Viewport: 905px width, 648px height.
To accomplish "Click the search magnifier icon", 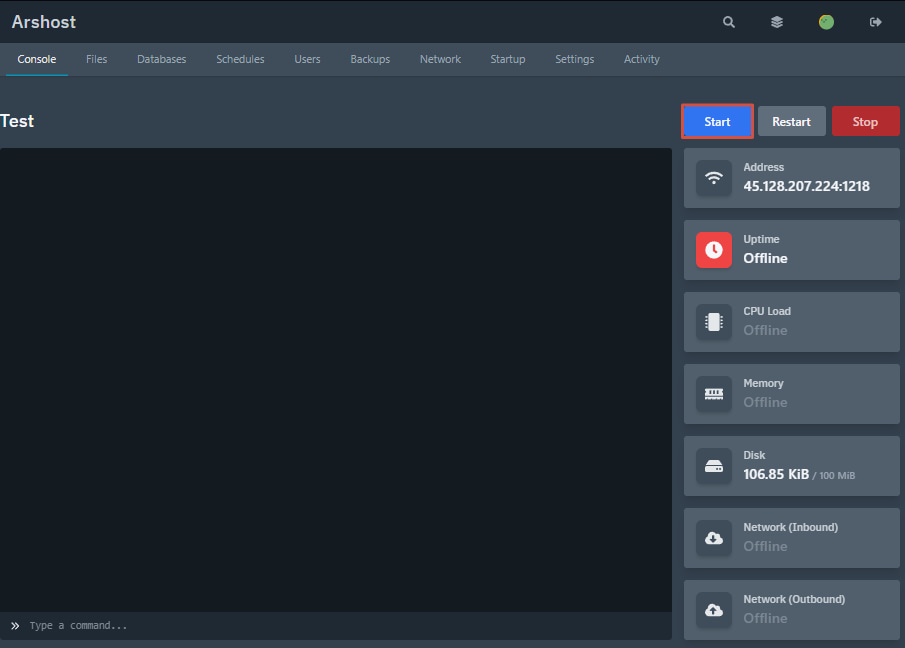I will pyautogui.click(x=728, y=22).
